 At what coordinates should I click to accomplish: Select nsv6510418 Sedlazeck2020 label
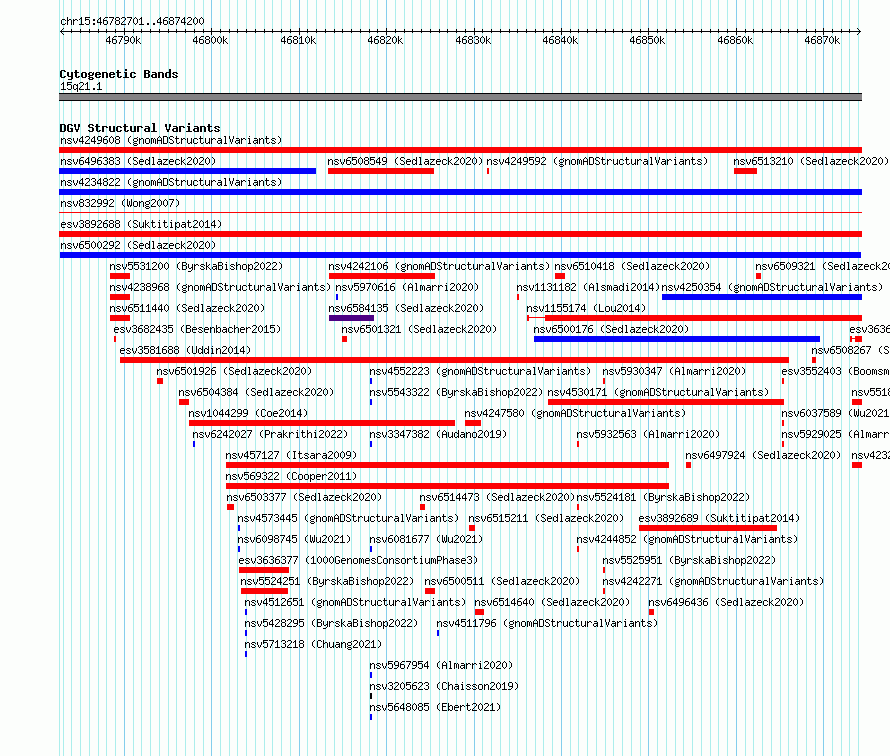632,266
